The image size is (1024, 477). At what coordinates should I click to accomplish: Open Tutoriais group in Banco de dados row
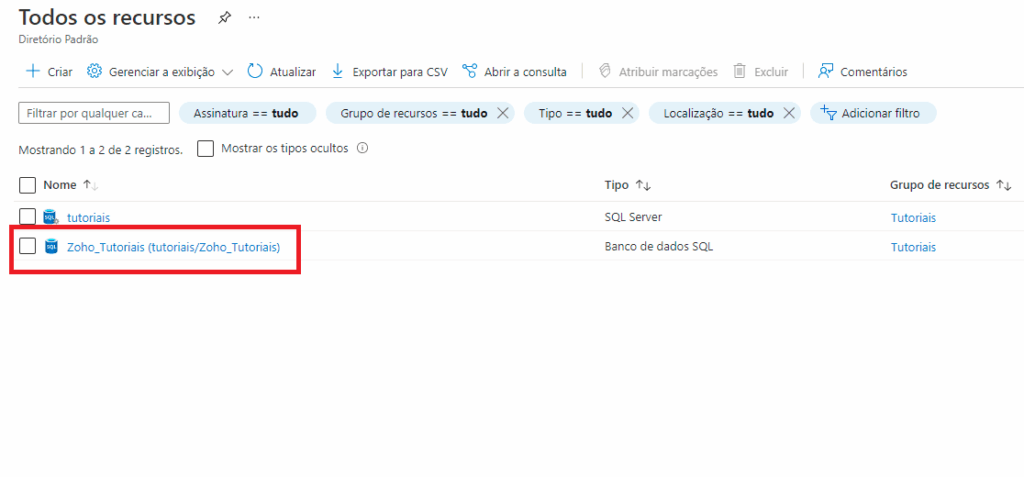coord(913,247)
